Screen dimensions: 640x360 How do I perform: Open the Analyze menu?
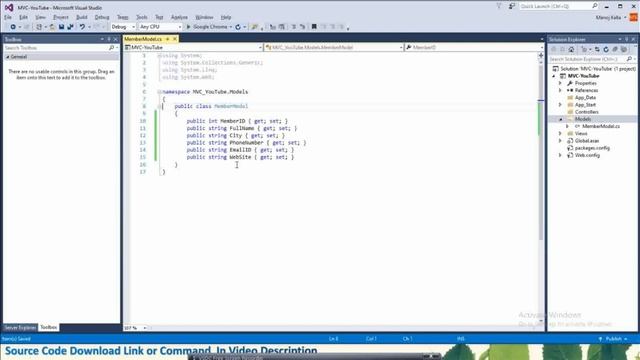tap(179, 17)
